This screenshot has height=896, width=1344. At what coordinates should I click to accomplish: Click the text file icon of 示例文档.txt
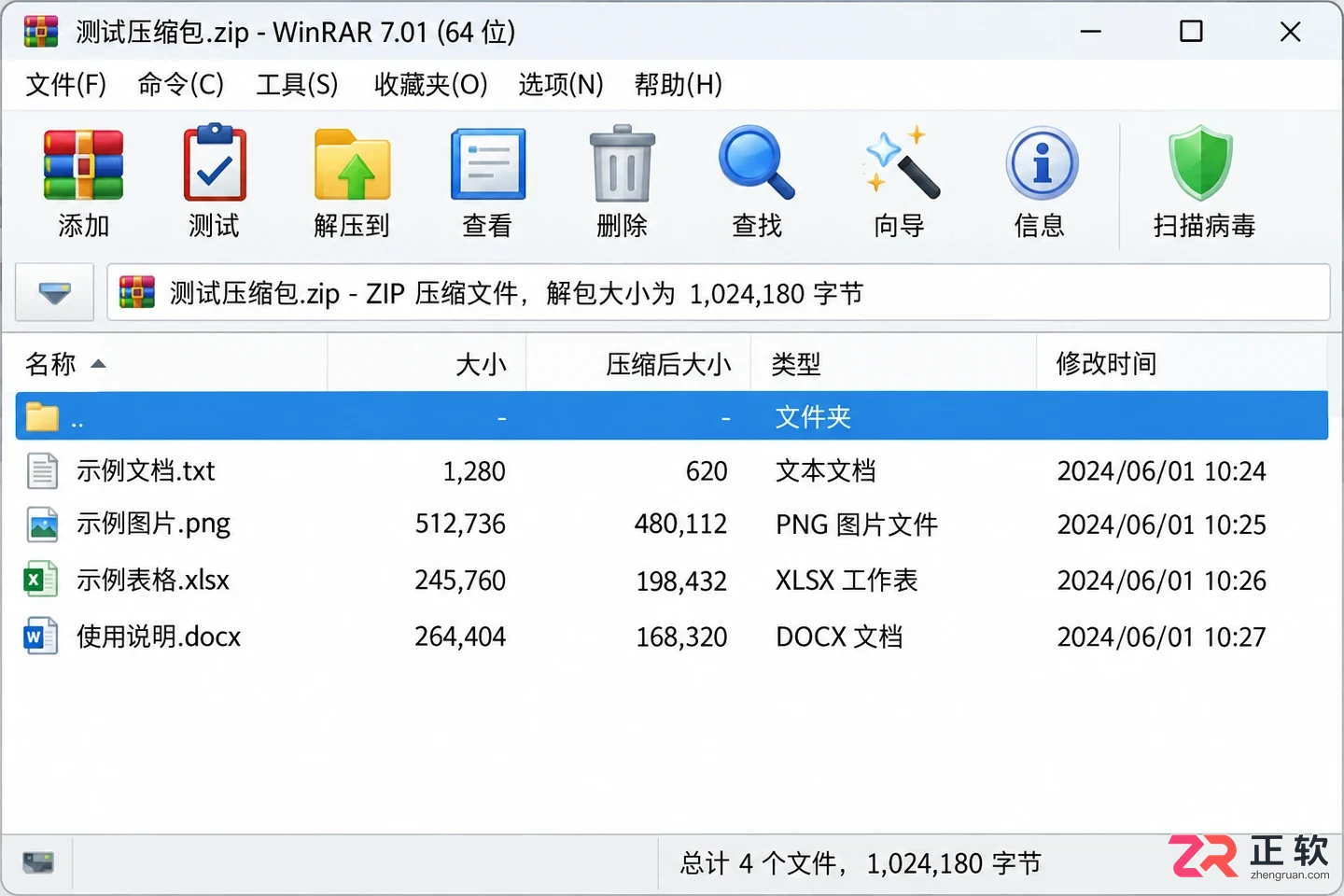(42, 470)
